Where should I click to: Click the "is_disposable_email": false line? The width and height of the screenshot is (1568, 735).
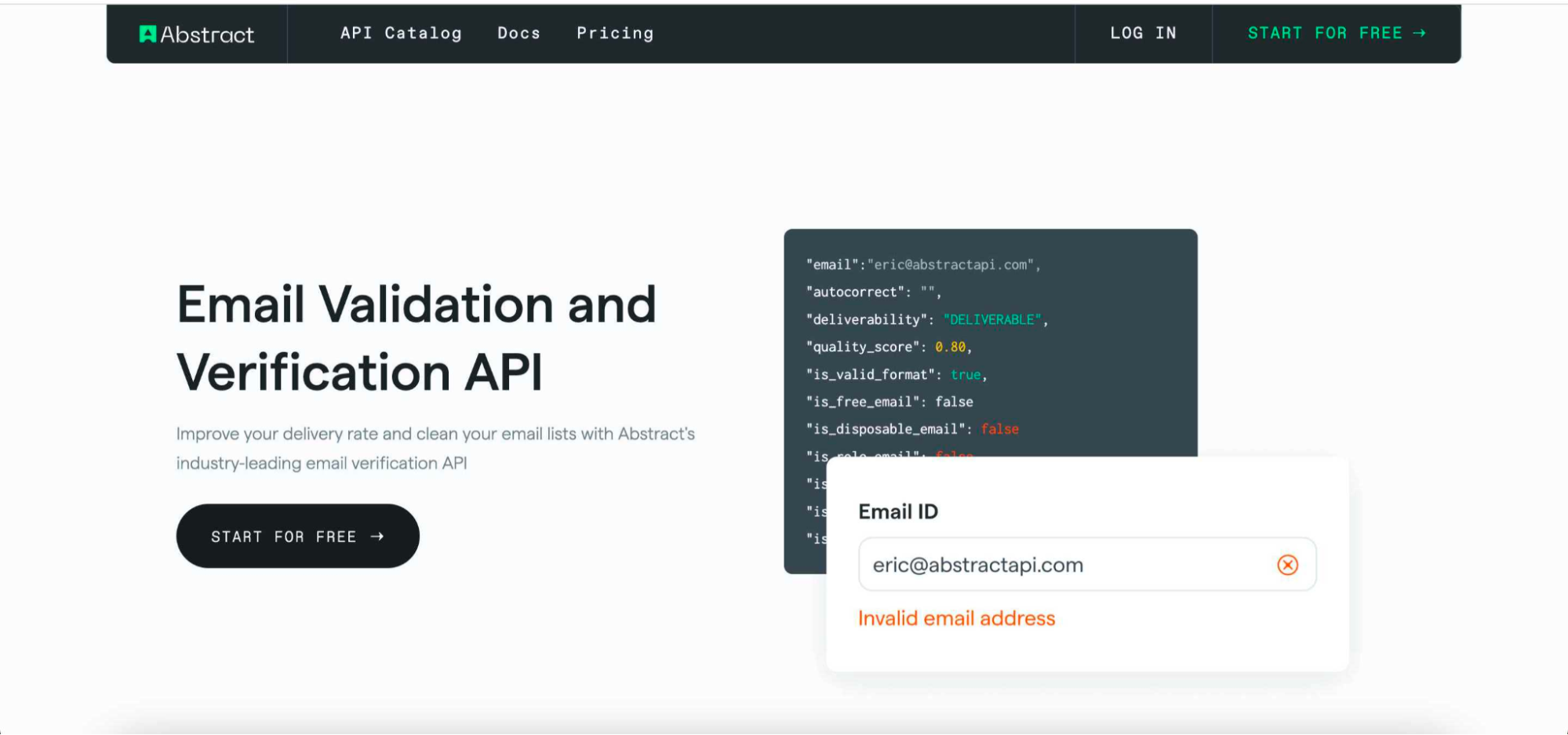tap(912, 429)
